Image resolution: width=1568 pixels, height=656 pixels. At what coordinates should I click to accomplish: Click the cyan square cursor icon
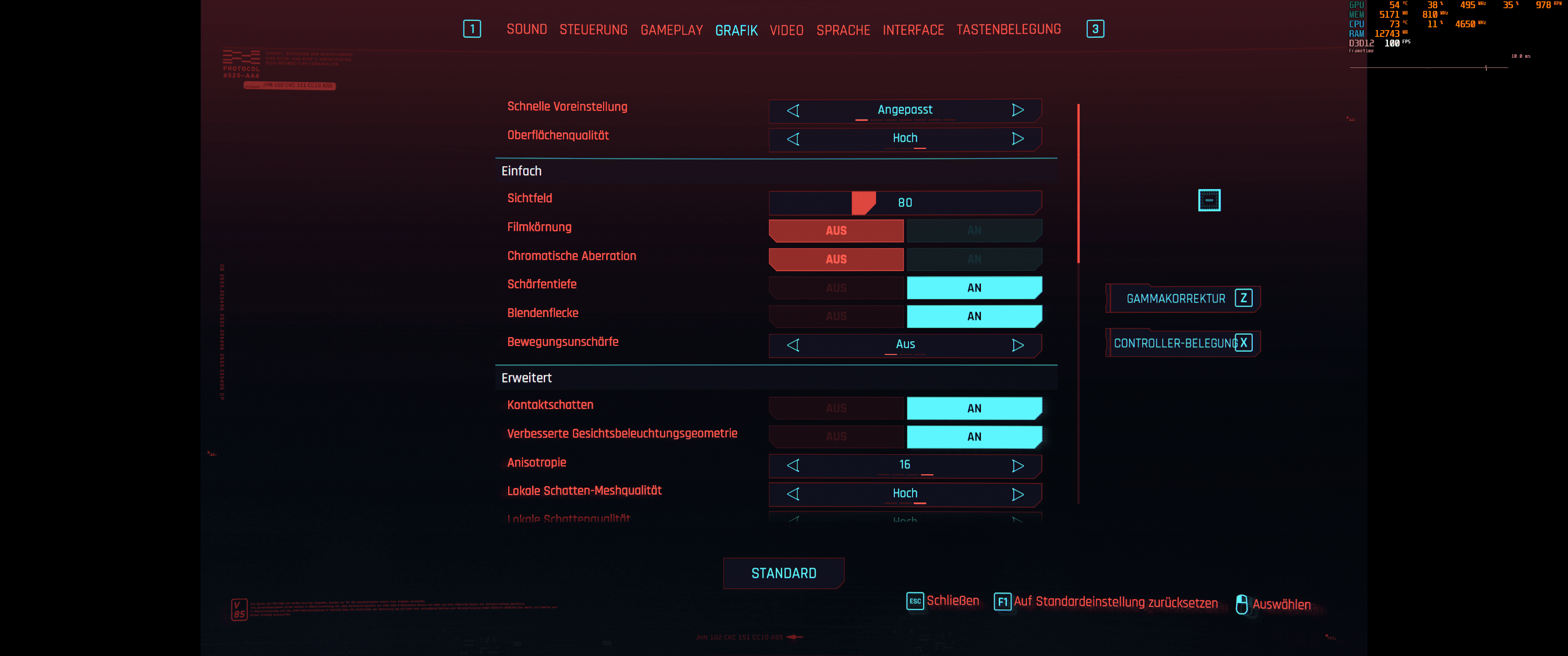coord(1209,200)
